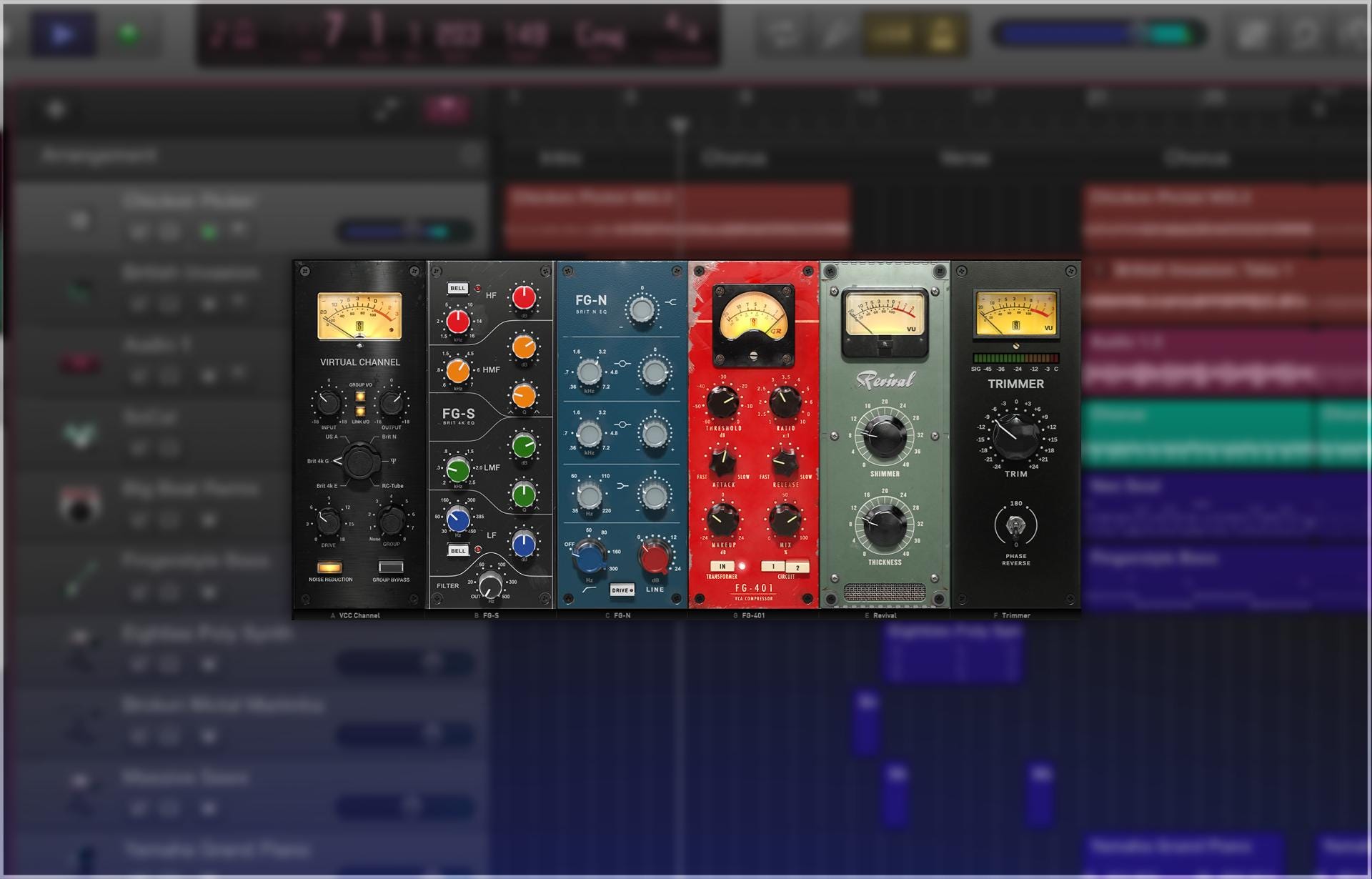Image resolution: width=1372 pixels, height=879 pixels.
Task: Select the Ψ console model on Virtual Channel
Action: pos(392,461)
